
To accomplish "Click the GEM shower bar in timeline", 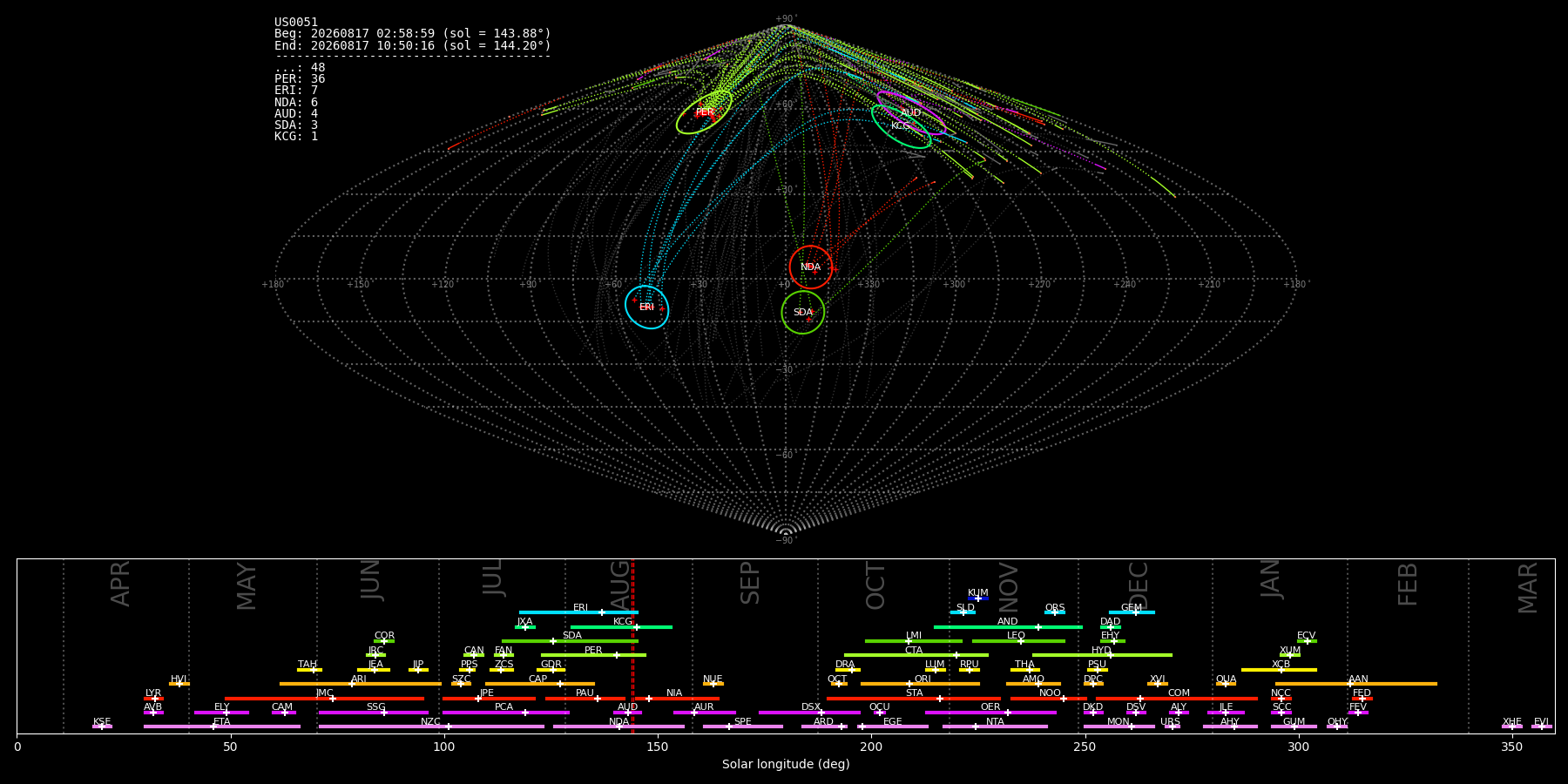I will [x=1132, y=612].
